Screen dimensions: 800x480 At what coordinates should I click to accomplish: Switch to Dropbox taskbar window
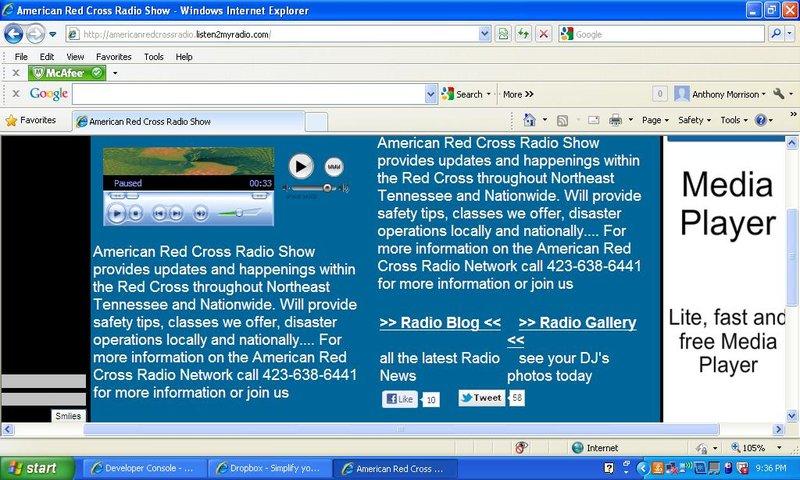point(269,468)
